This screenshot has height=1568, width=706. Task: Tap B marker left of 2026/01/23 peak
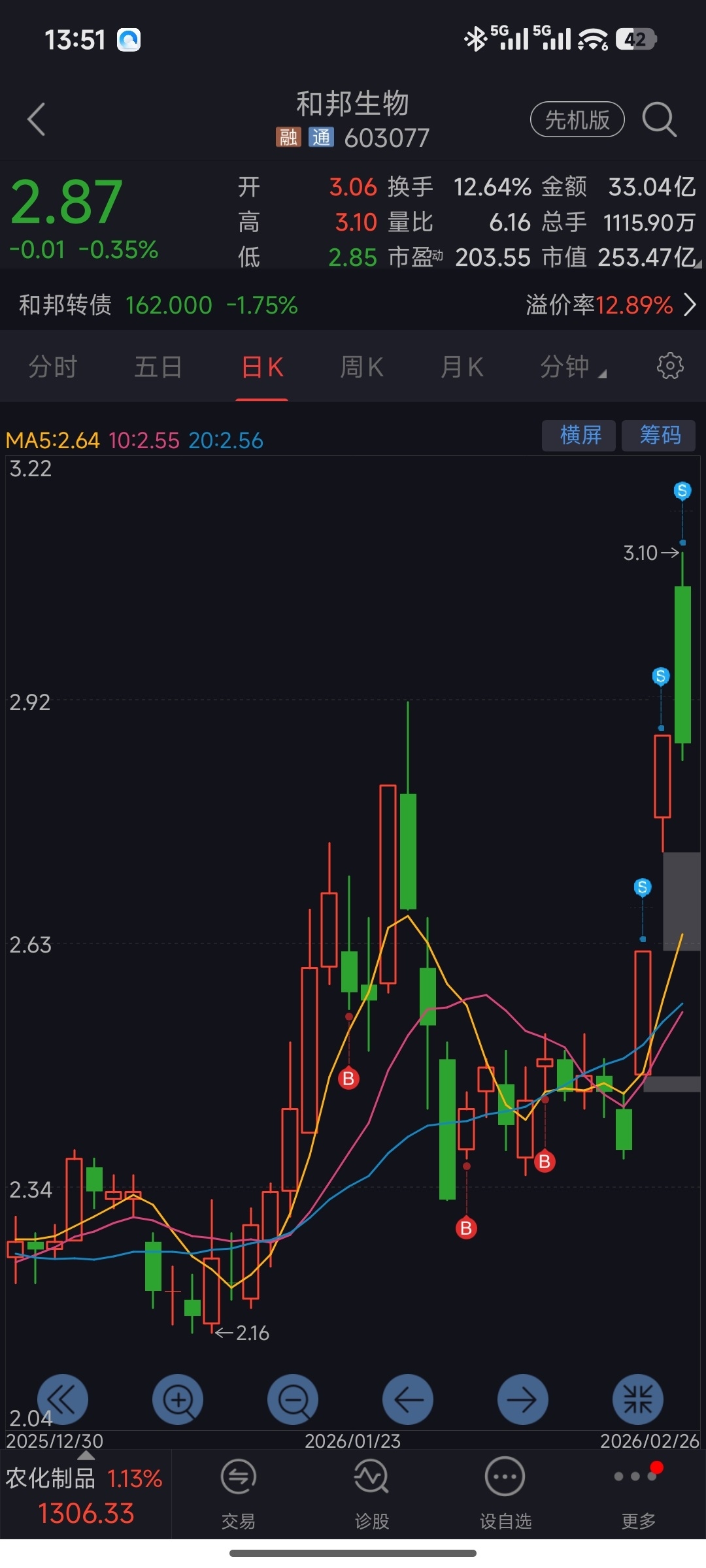pyautogui.click(x=348, y=1078)
